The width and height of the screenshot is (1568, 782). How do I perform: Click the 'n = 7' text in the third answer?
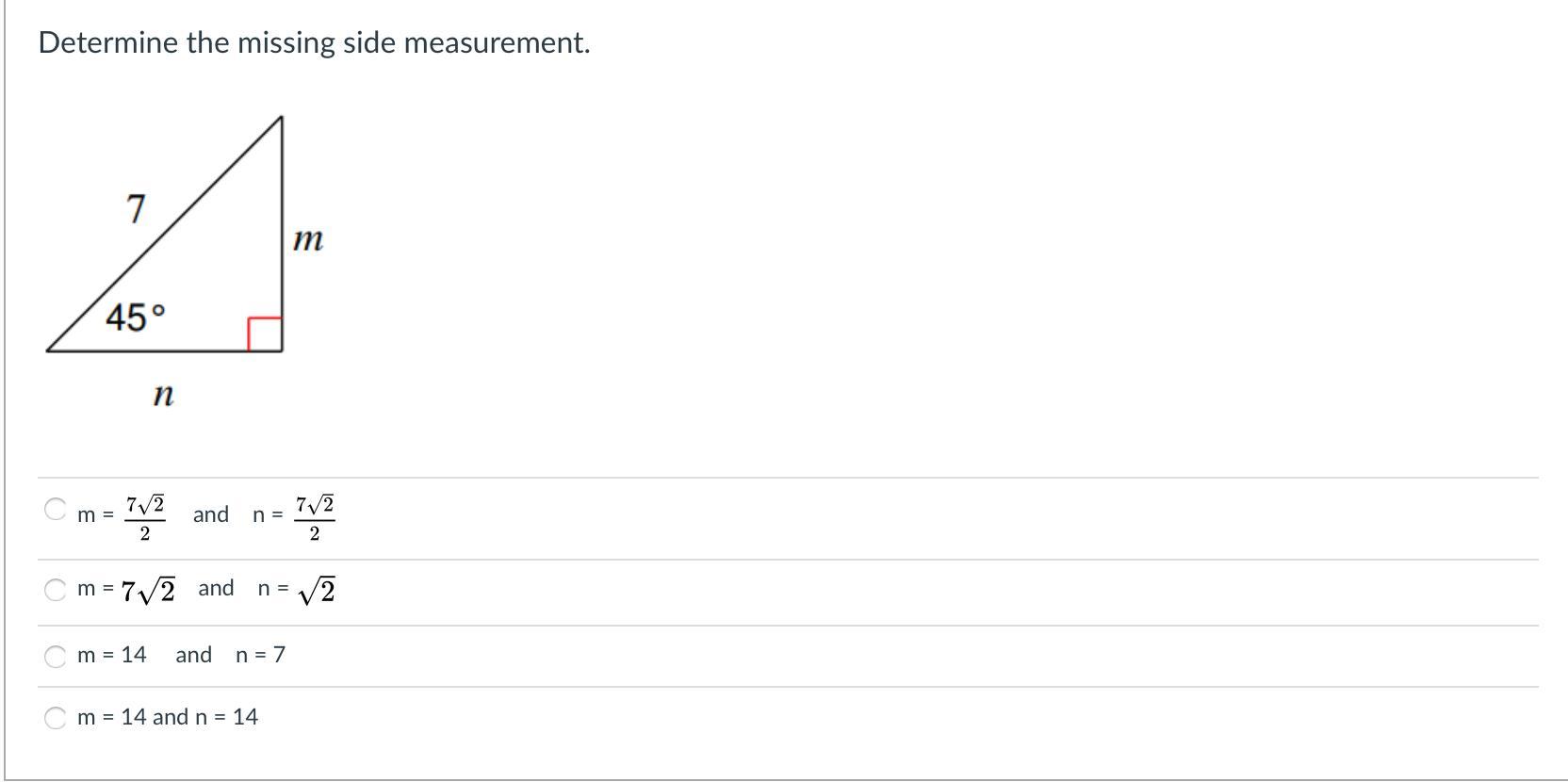(260, 655)
